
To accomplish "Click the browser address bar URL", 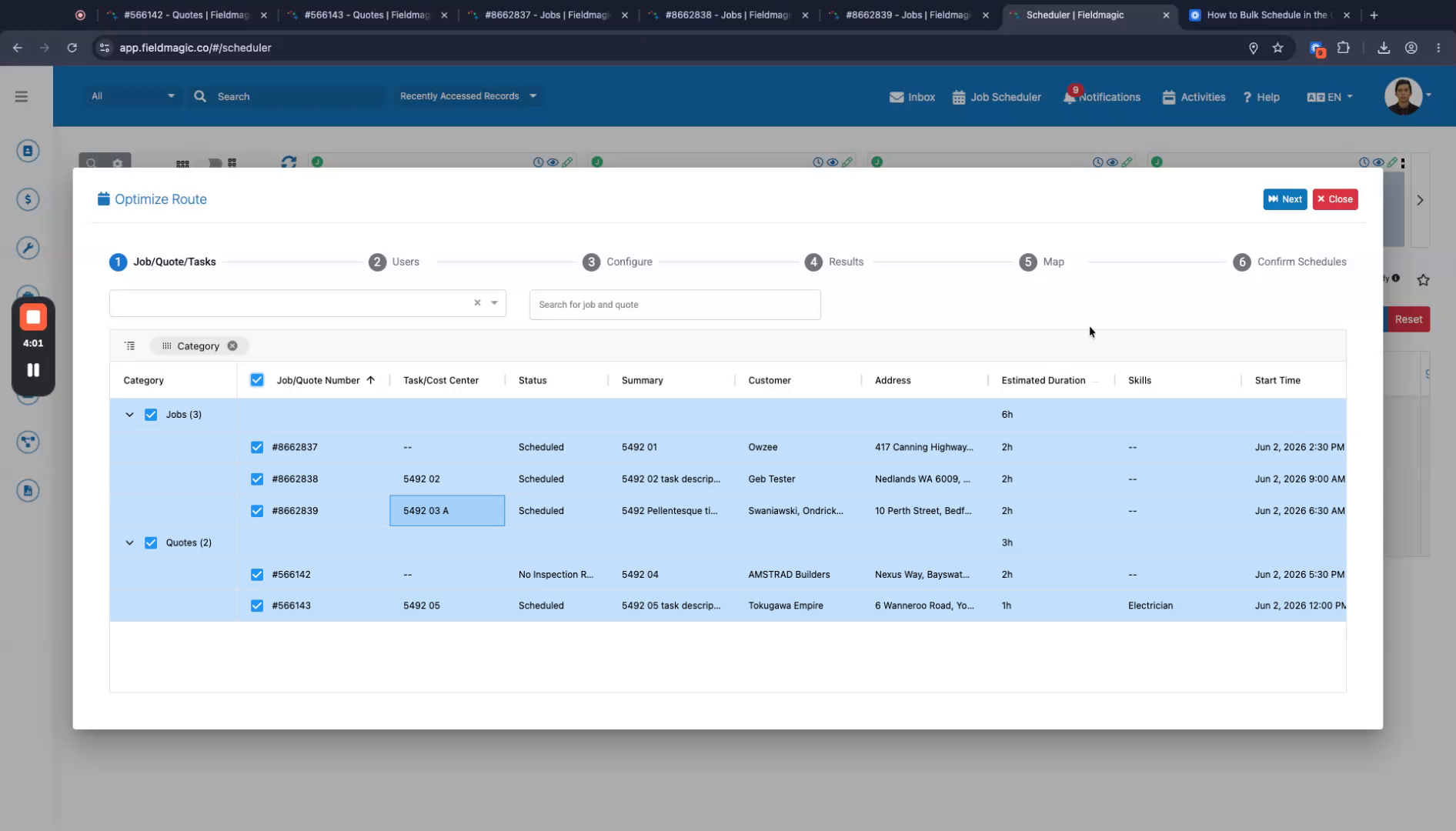I will 195,48.
